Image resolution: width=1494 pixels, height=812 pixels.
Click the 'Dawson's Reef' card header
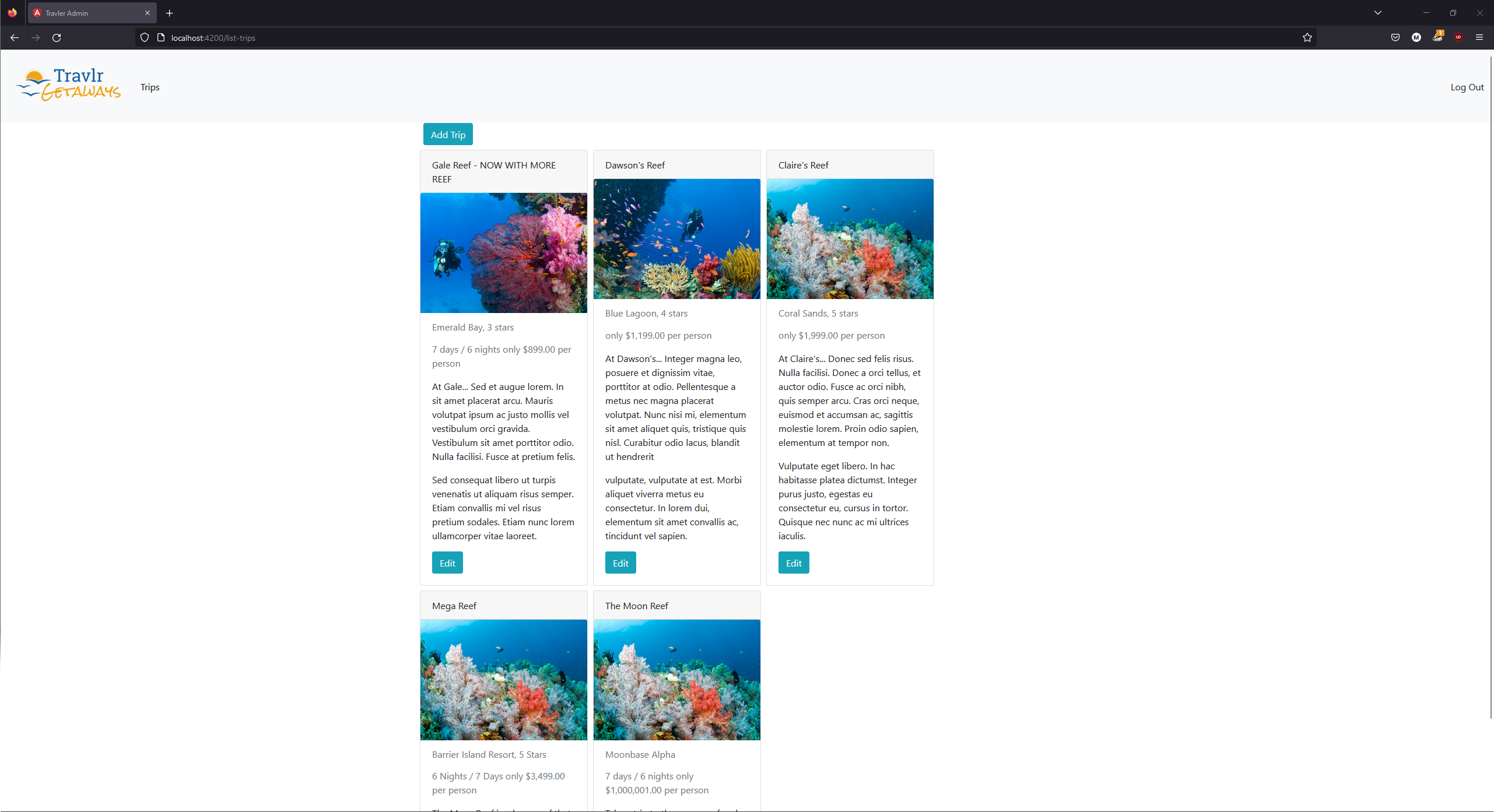[677, 165]
